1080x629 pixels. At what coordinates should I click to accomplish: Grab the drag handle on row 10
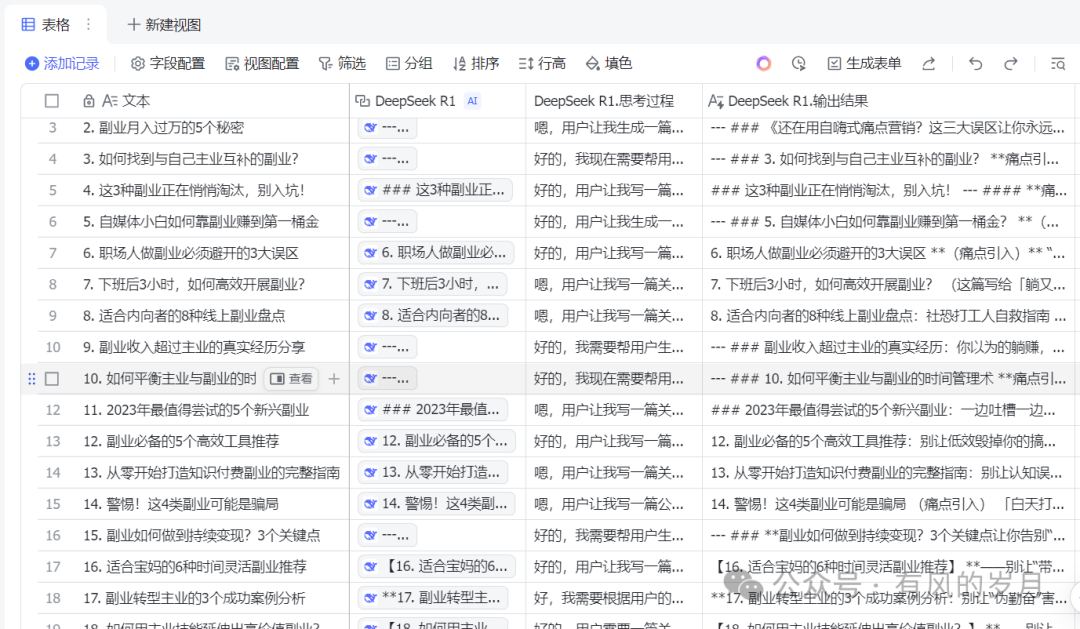pyautogui.click(x=31, y=379)
